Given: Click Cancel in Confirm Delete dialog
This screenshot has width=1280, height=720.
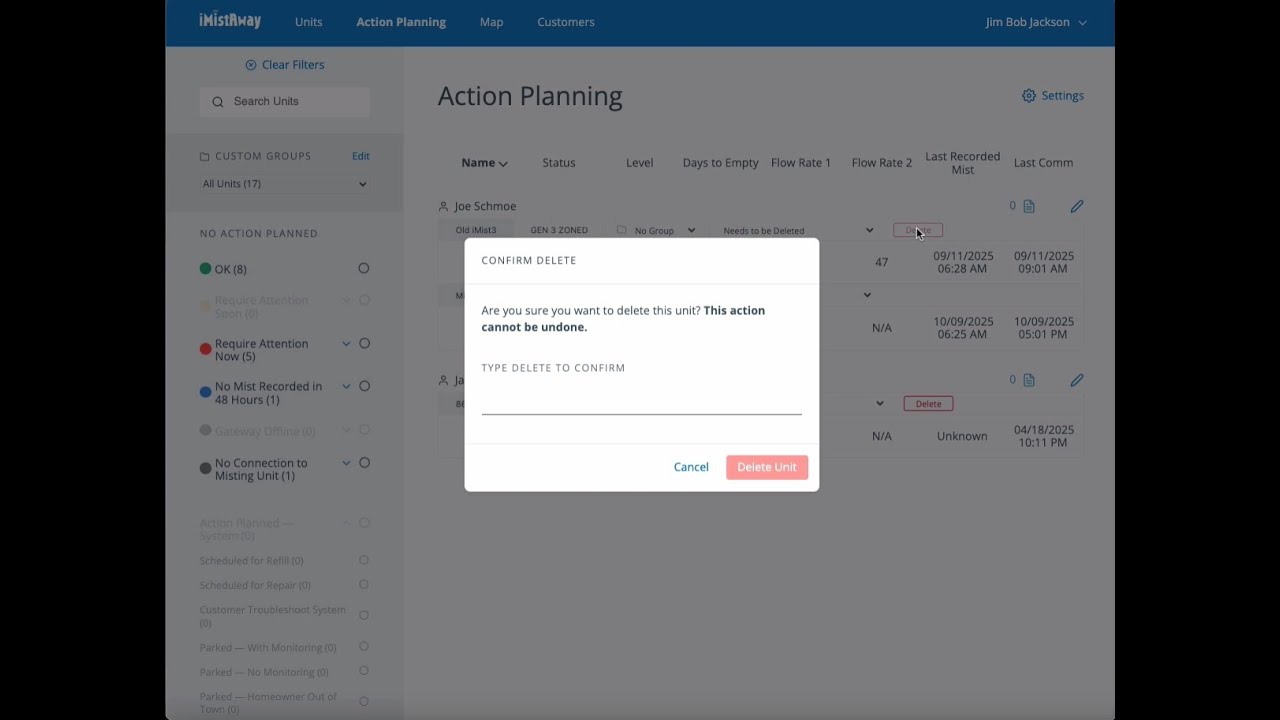Looking at the screenshot, I should (691, 467).
